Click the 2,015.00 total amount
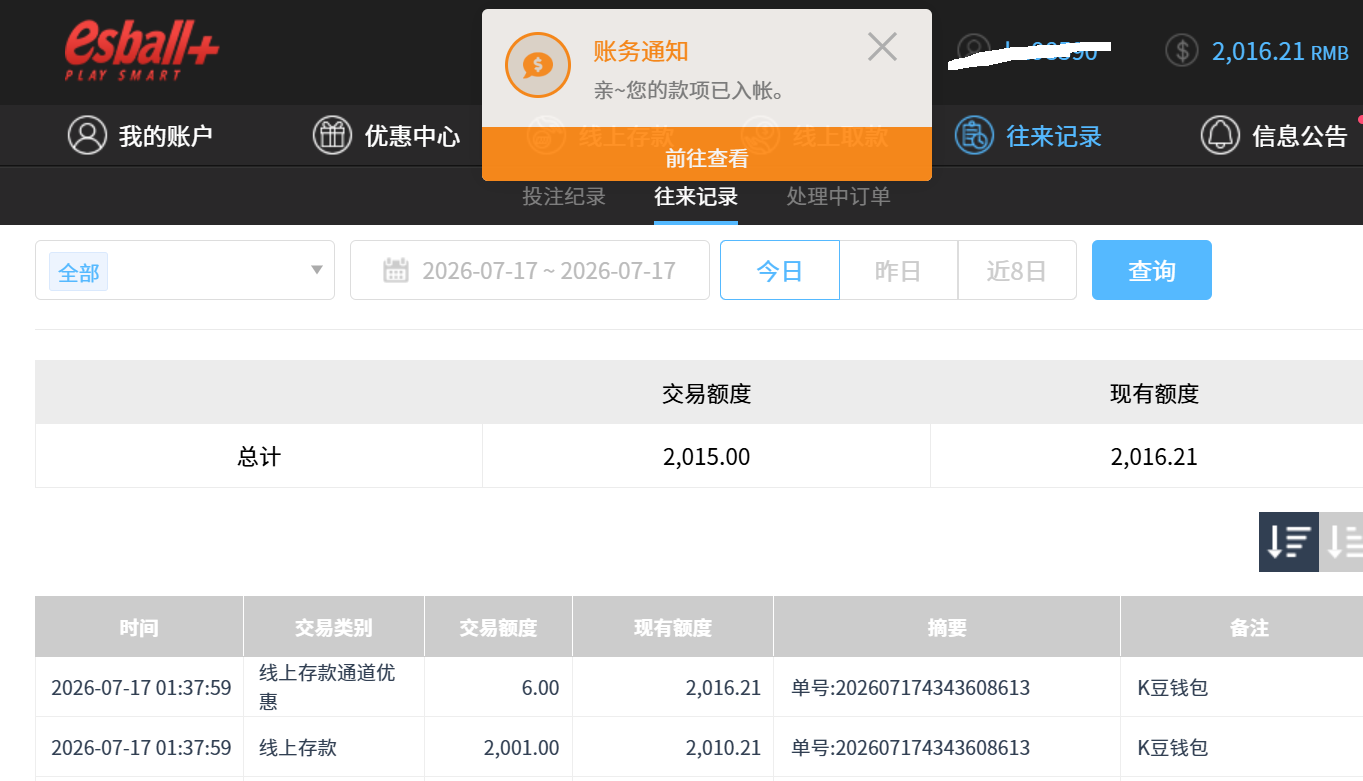 point(706,457)
